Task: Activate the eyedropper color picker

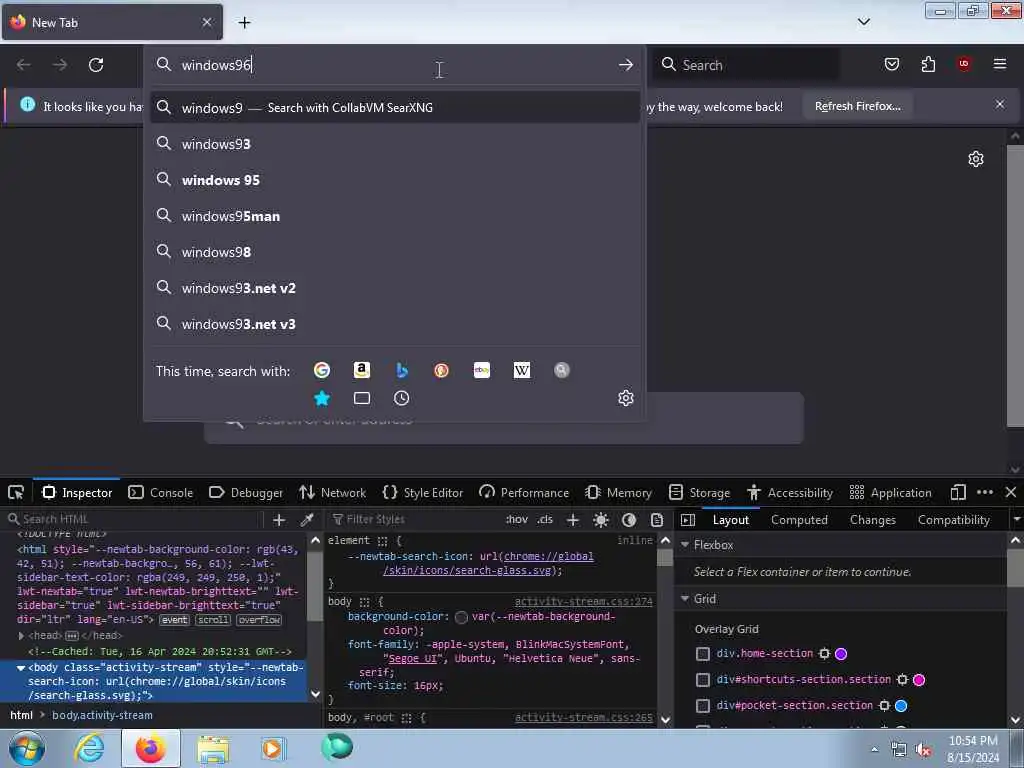Action: 306,520
